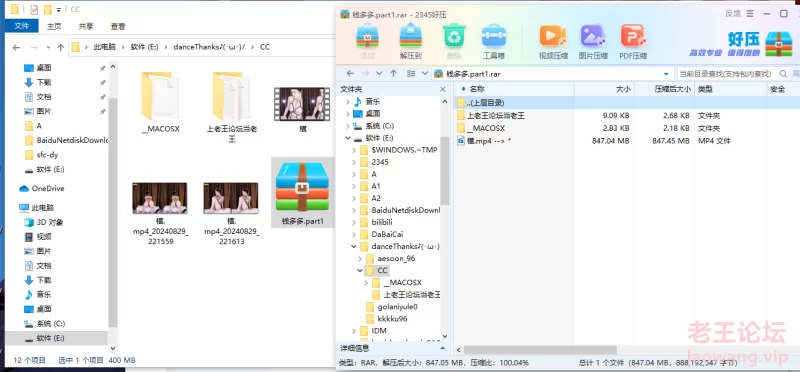This screenshot has height=372, width=800.
Task: Collapse the danceThanks folder in 好压 tree
Action: click(354, 246)
